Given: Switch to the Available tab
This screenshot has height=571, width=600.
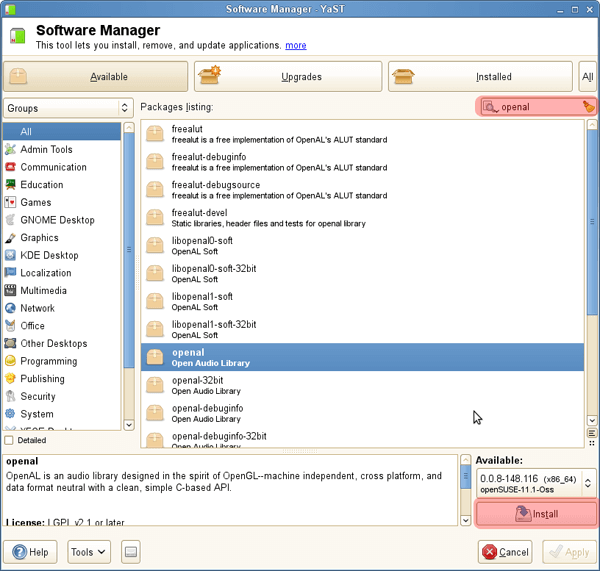Looking at the screenshot, I should click(96, 77).
